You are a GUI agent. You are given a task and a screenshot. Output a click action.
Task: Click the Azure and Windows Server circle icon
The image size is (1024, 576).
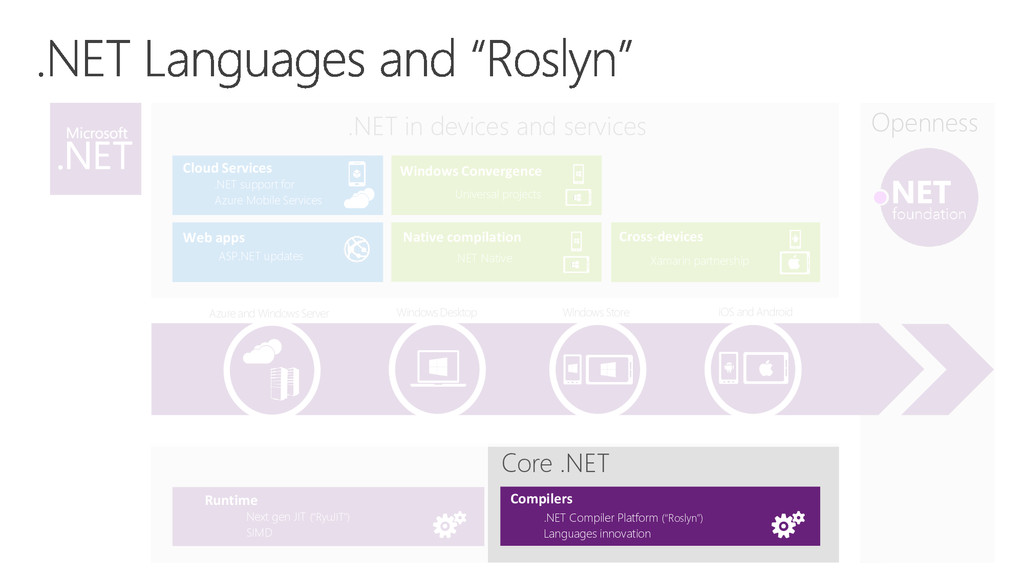(272, 370)
